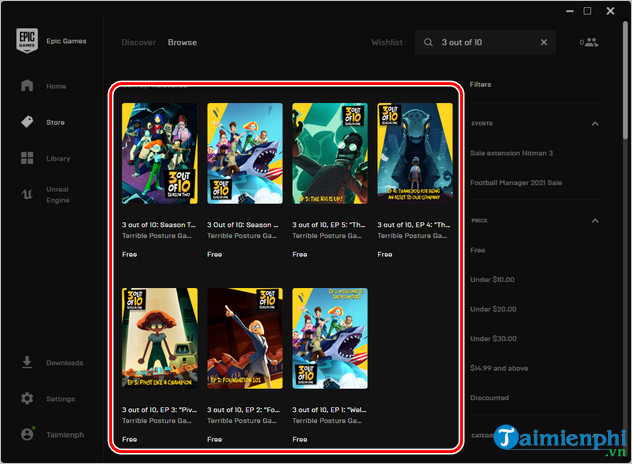Click the Settings sidebar label
632x464 pixels.
60,399
